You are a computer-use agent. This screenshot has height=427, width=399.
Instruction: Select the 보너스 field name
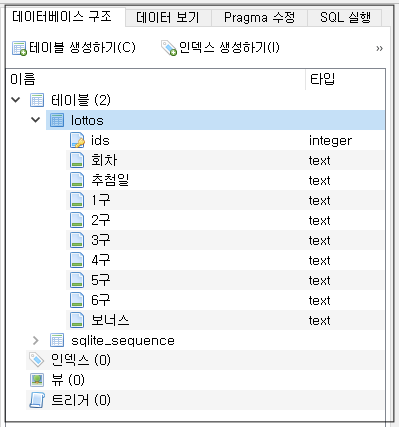click(110, 320)
